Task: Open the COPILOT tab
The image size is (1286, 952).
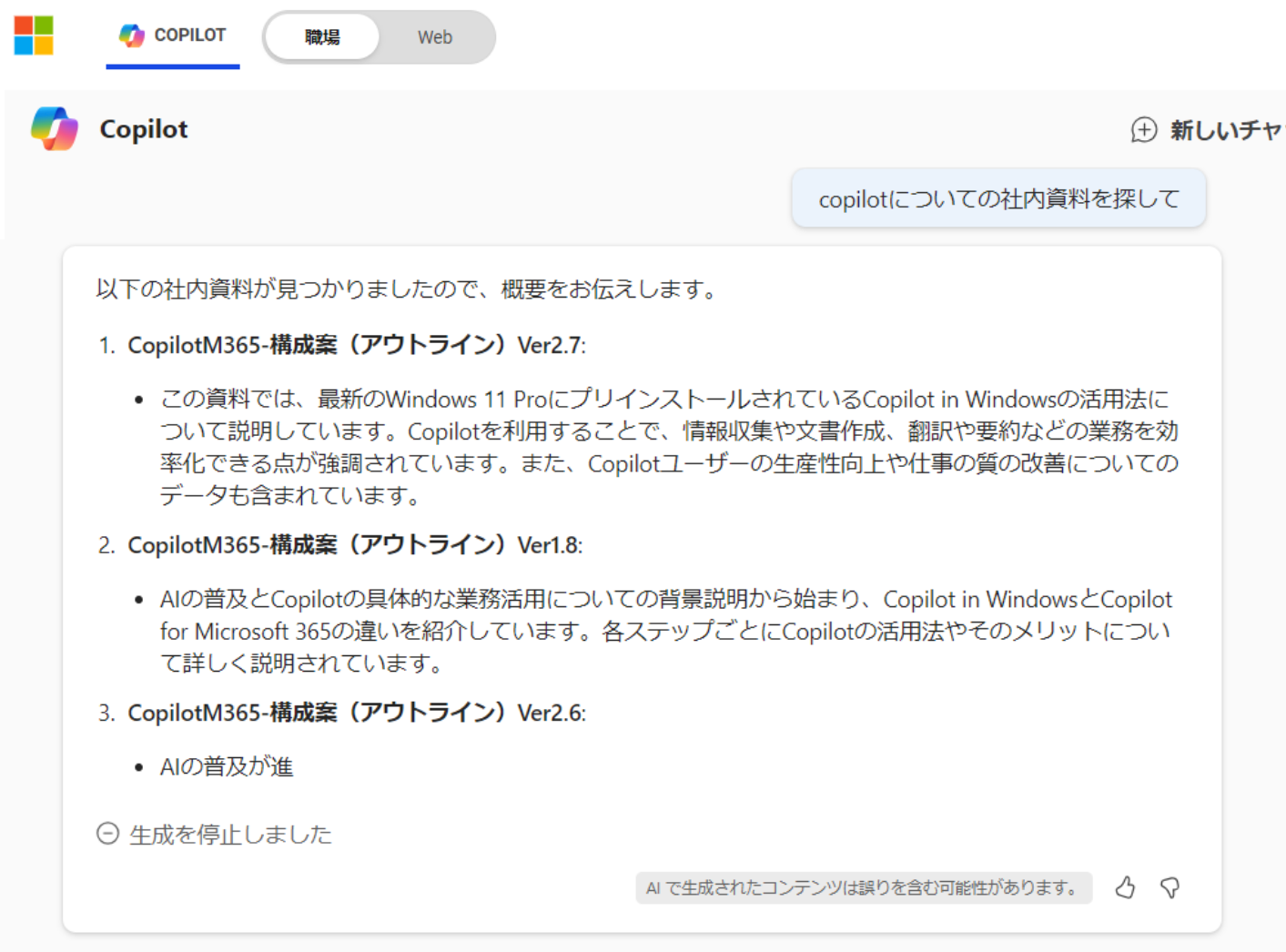Action: click(x=173, y=35)
